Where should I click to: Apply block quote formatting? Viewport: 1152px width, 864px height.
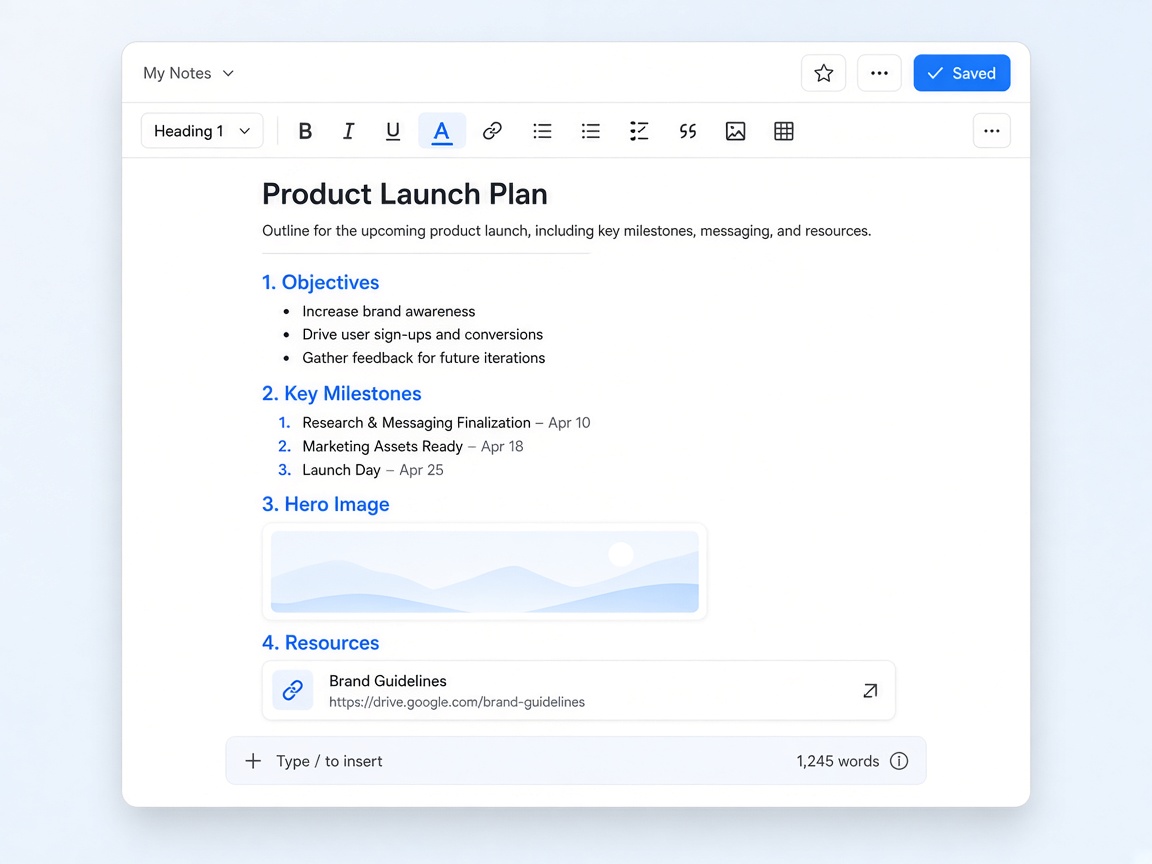688,131
